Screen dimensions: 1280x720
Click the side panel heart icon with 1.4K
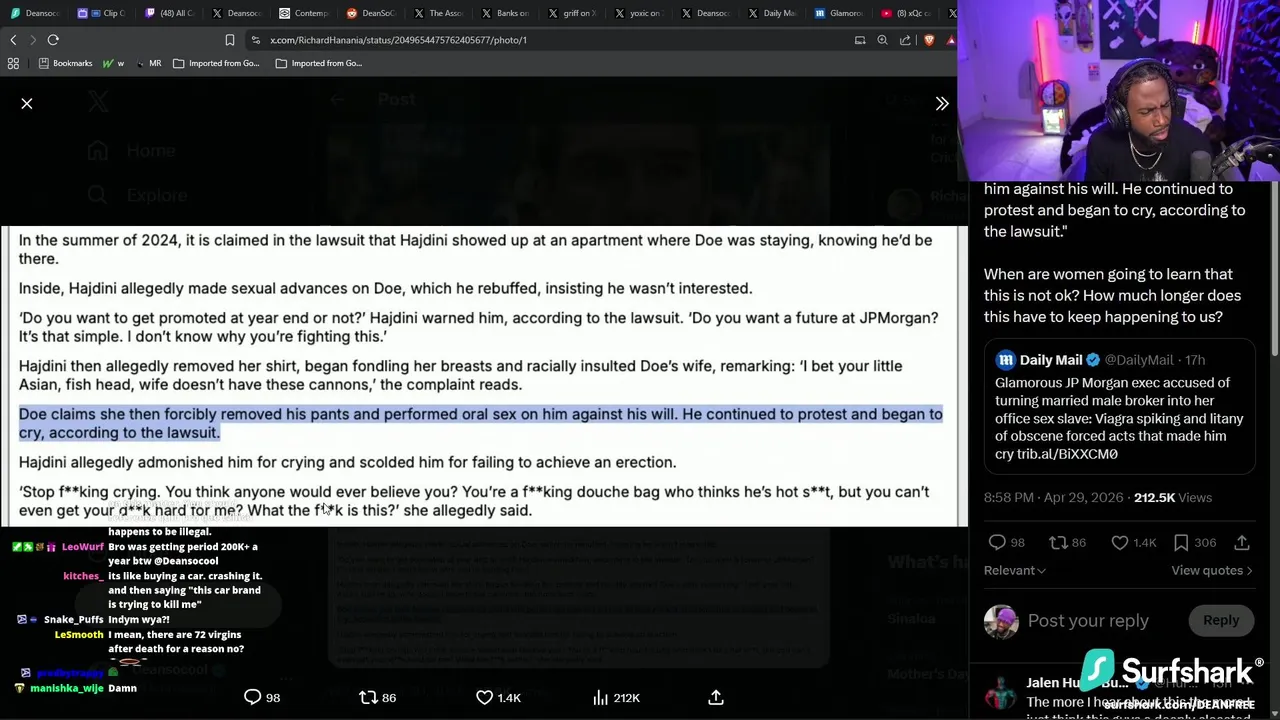[1120, 542]
